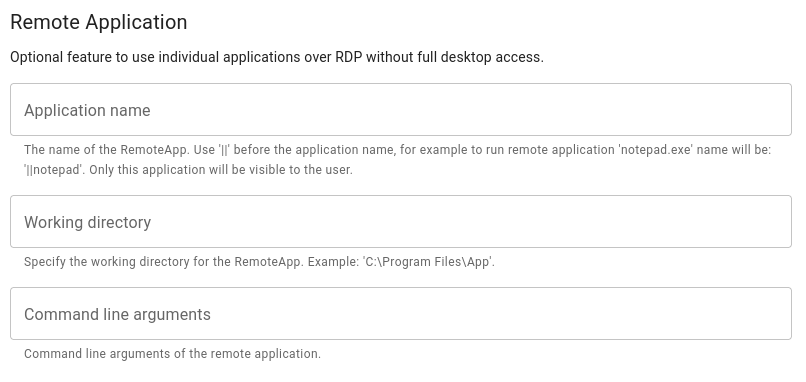The height and width of the screenshot is (382, 806).
Task: Click the 'Only this application will be visible' sentence
Action: coord(221,170)
